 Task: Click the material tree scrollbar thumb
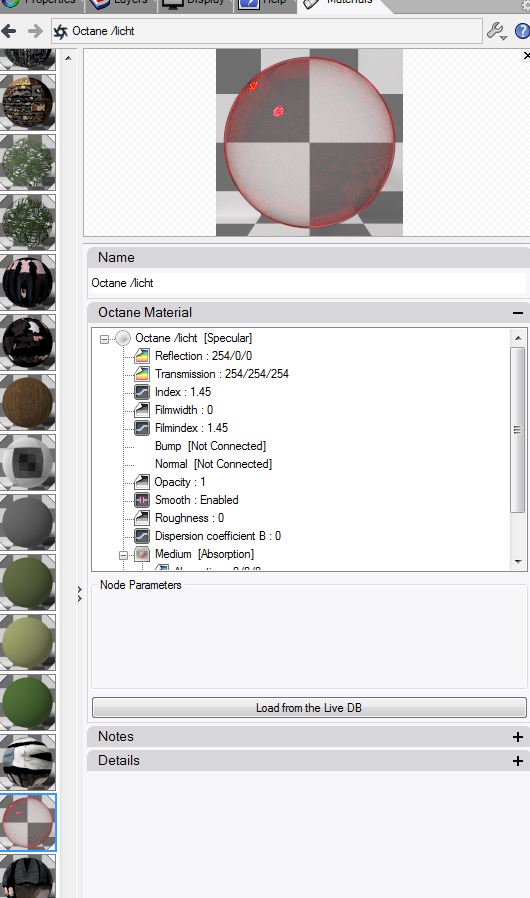pyautogui.click(x=518, y=430)
